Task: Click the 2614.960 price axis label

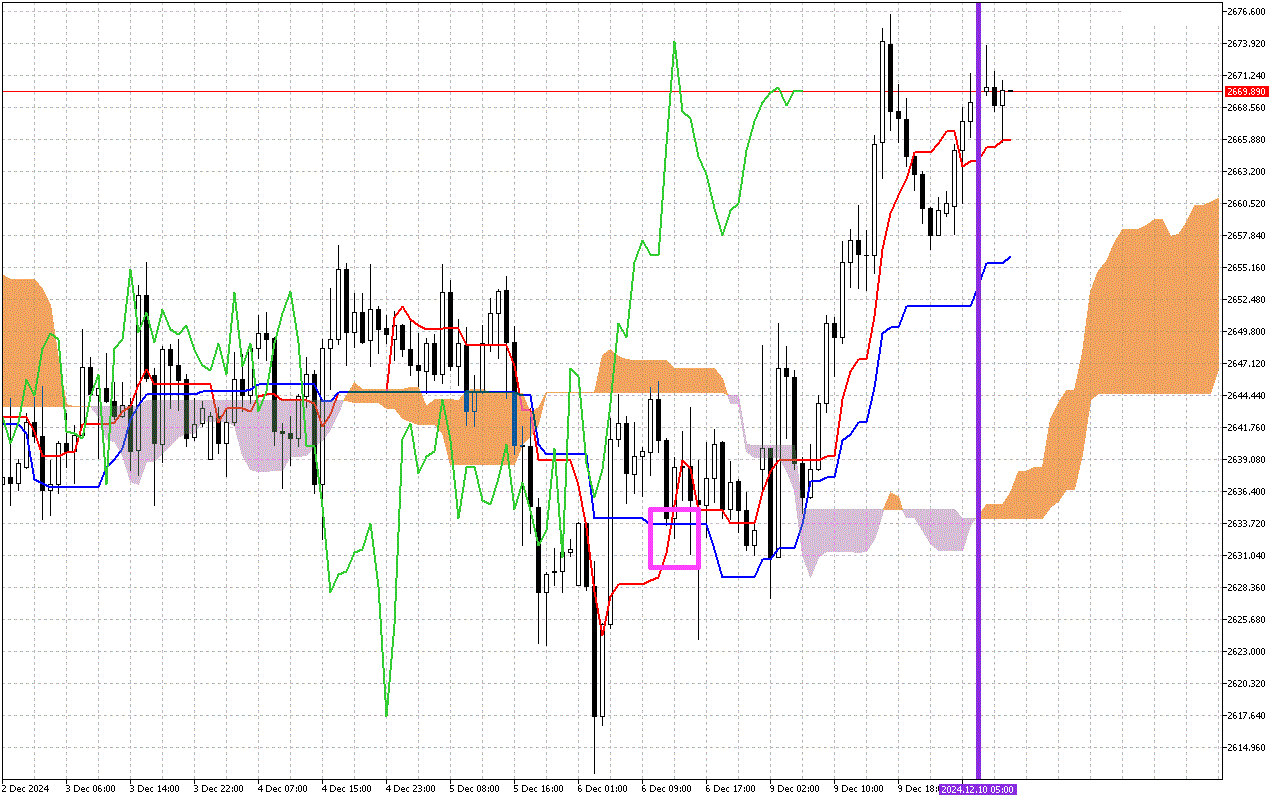Action: pos(1245,748)
